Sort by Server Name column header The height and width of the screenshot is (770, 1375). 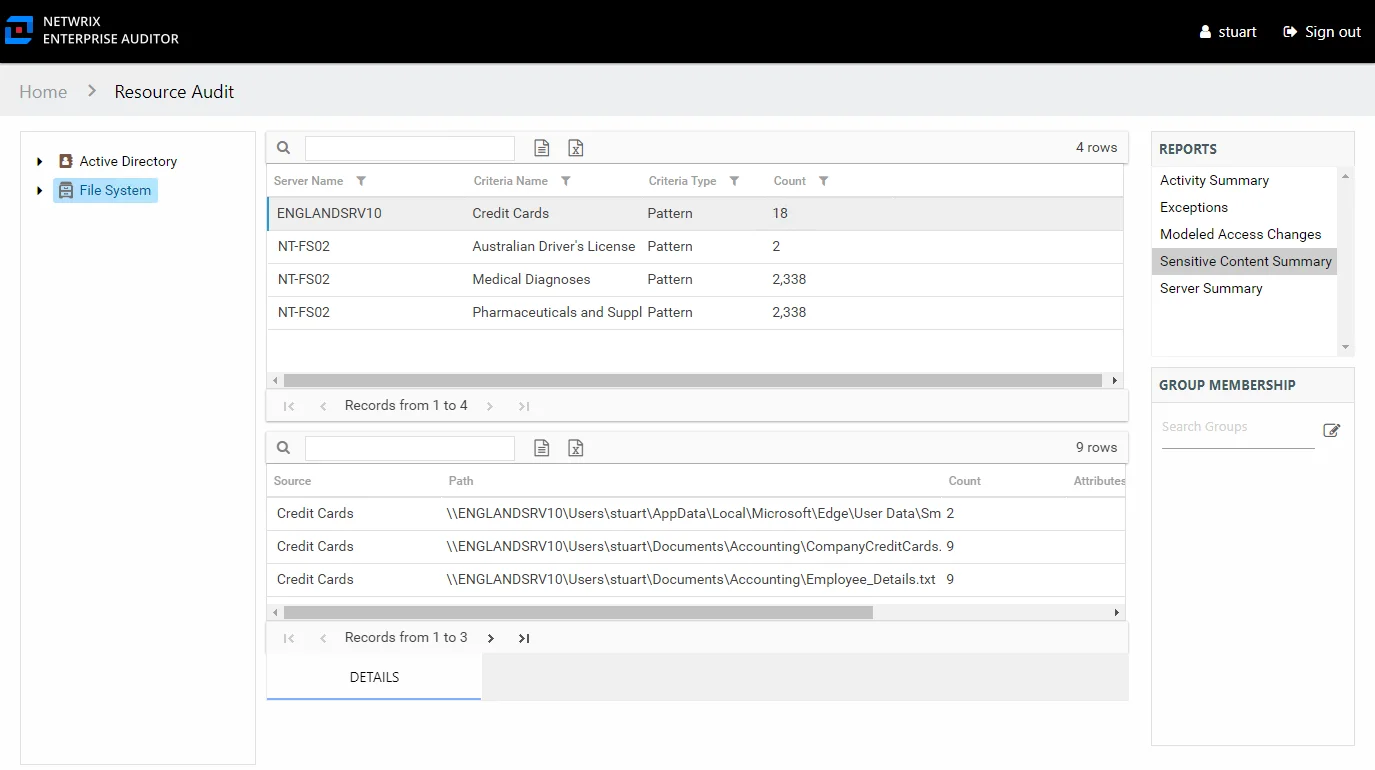(308, 181)
